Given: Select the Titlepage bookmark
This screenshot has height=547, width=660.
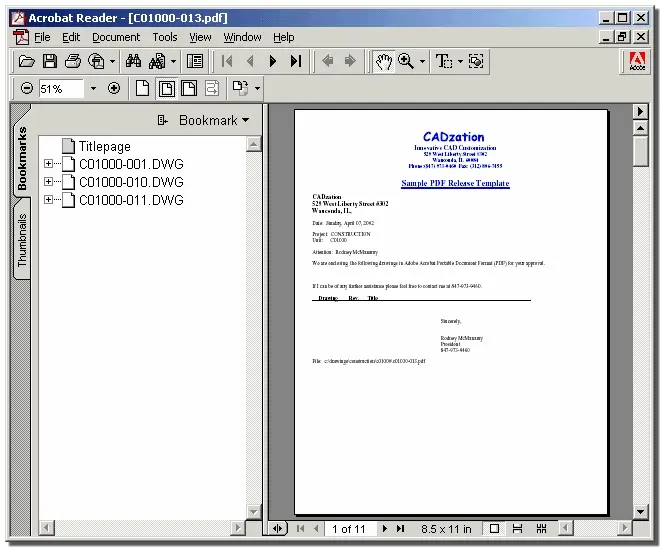Looking at the screenshot, I should pyautogui.click(x=104, y=146).
